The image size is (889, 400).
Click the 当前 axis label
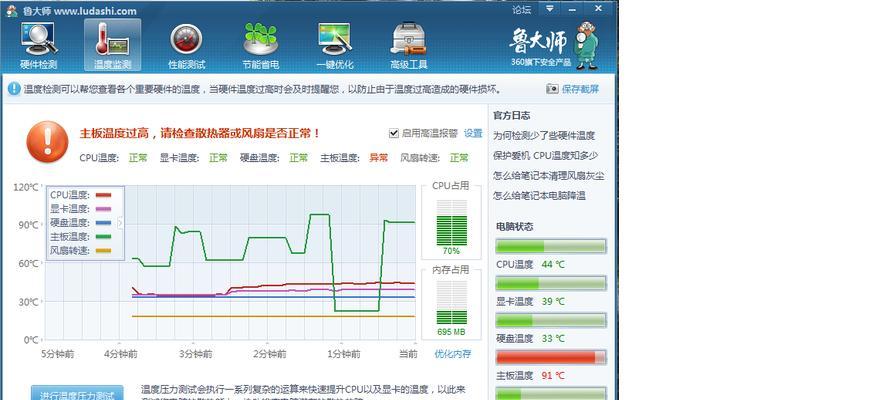pos(408,354)
